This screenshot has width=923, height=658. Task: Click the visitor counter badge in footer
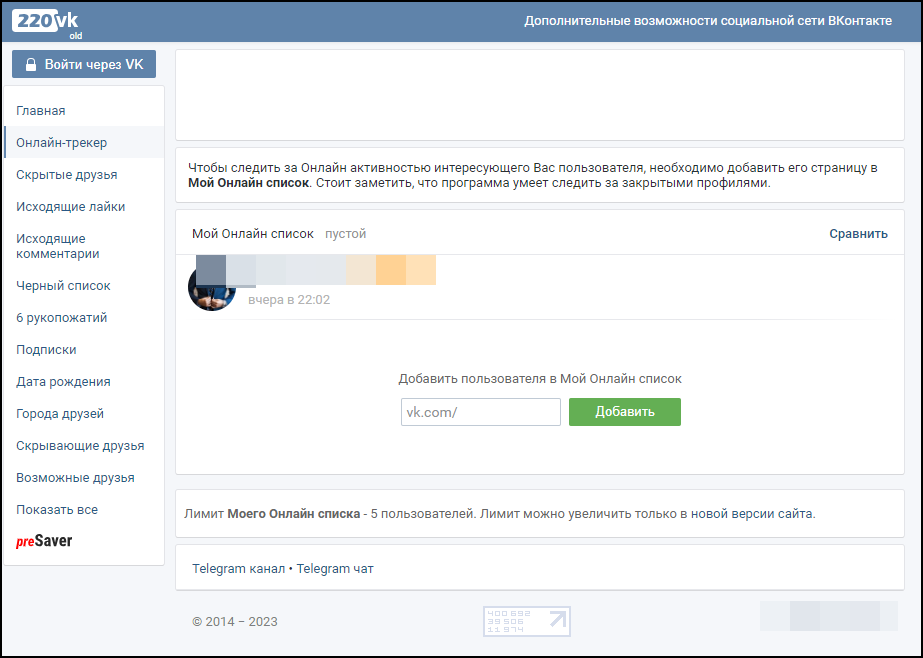[x=527, y=622]
